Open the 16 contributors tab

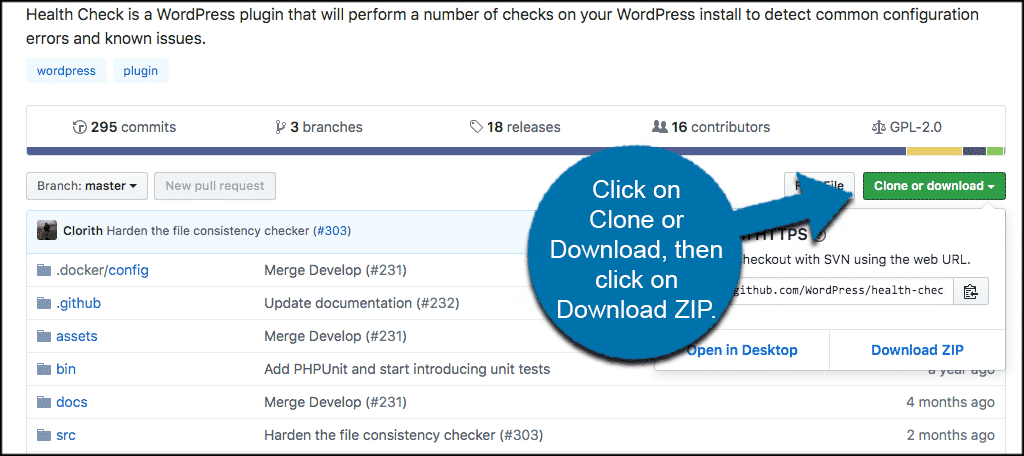[711, 127]
